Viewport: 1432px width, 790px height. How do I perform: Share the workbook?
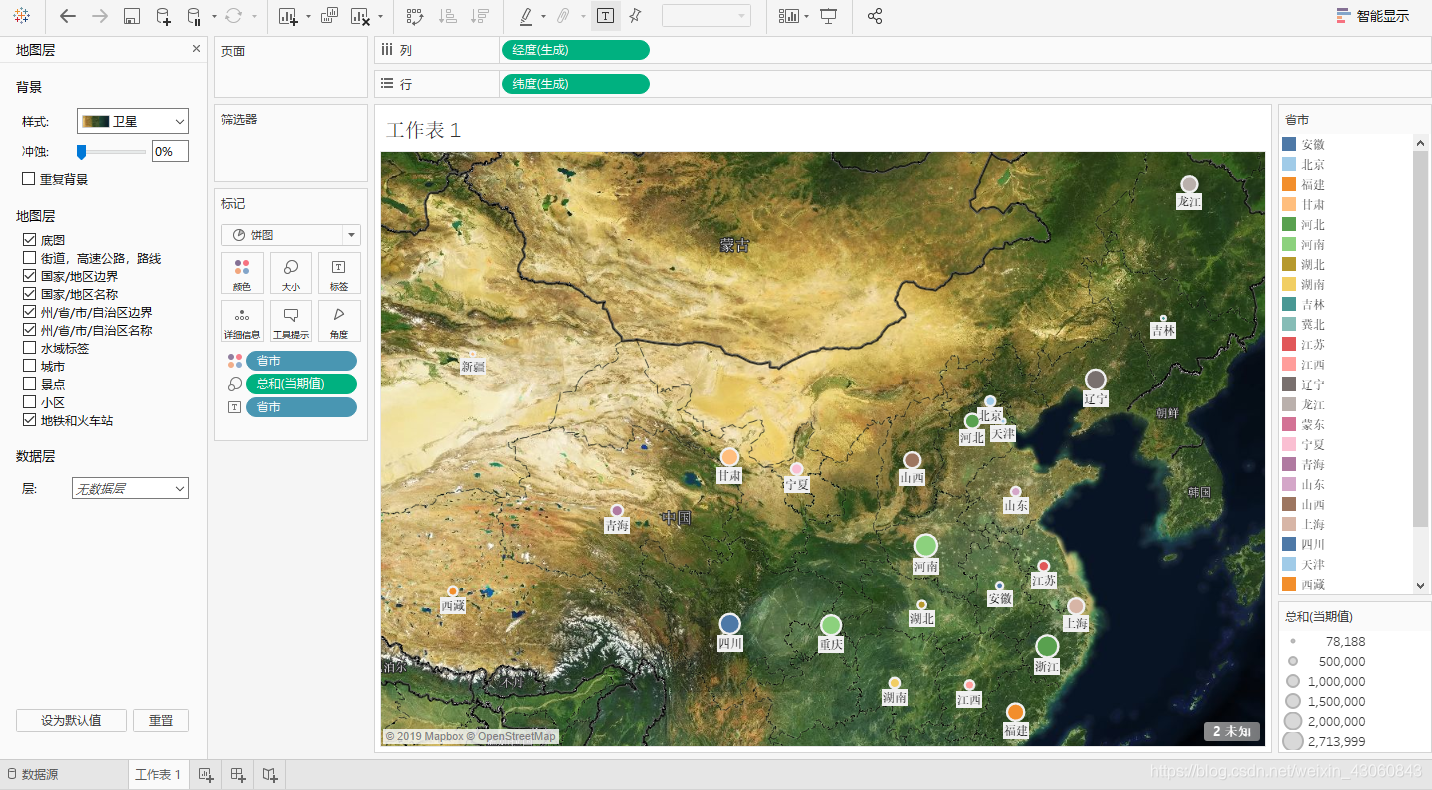coord(875,16)
